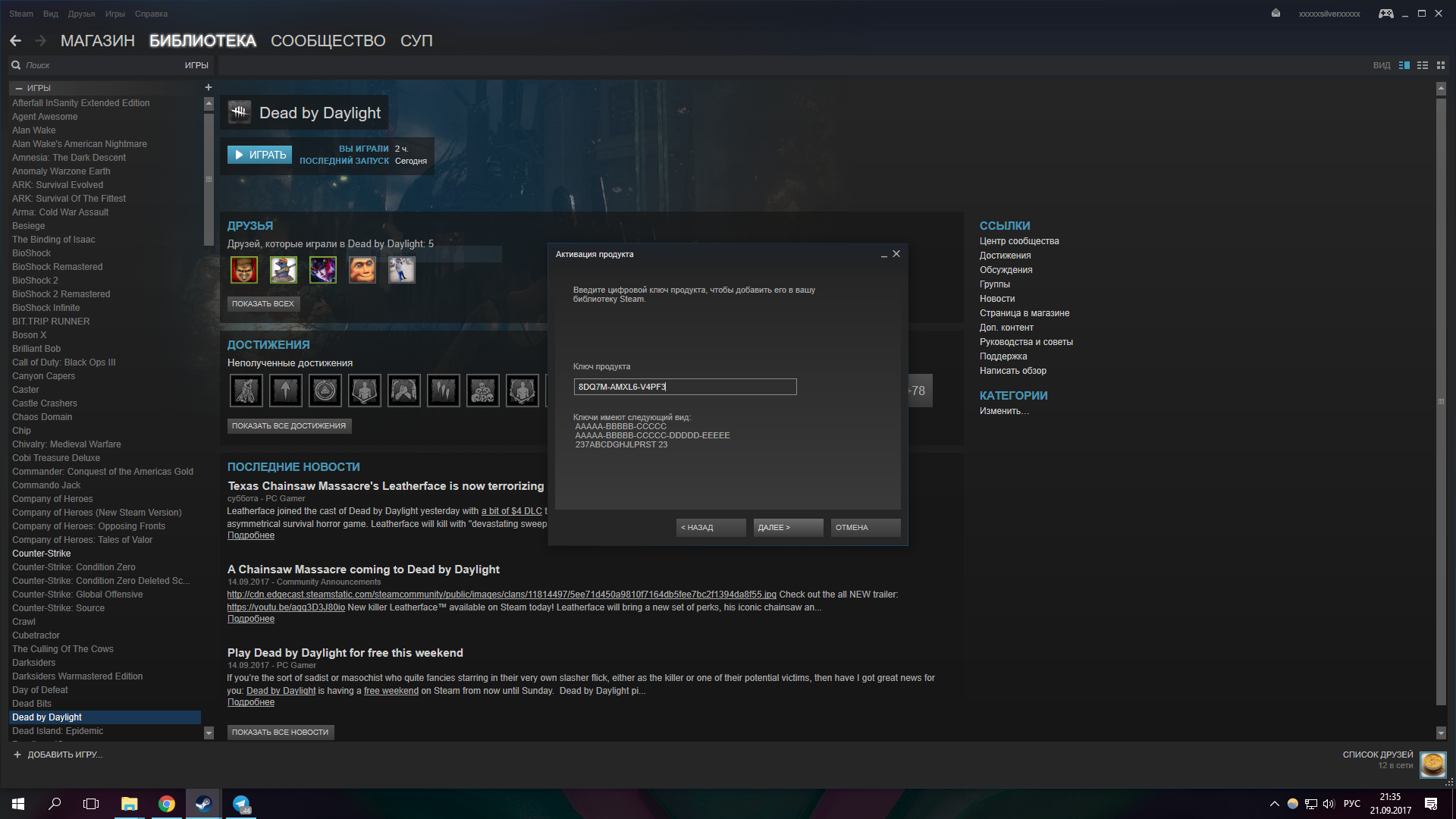1456x819 pixels.
Task: View the second achievement with up arrow
Action: point(286,391)
